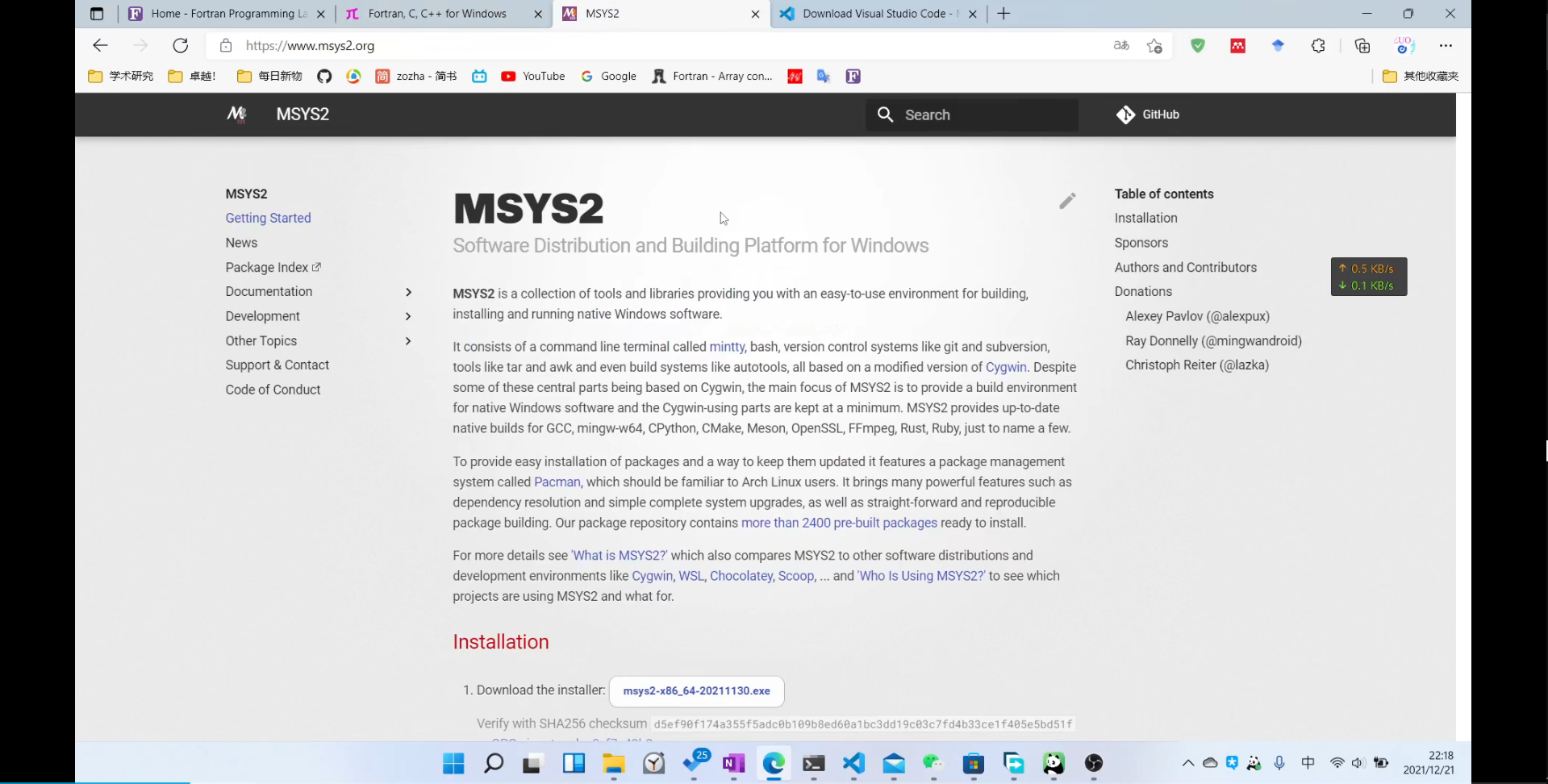
Task: Open the Fortran - Array con... bookmark
Action: 711,77
